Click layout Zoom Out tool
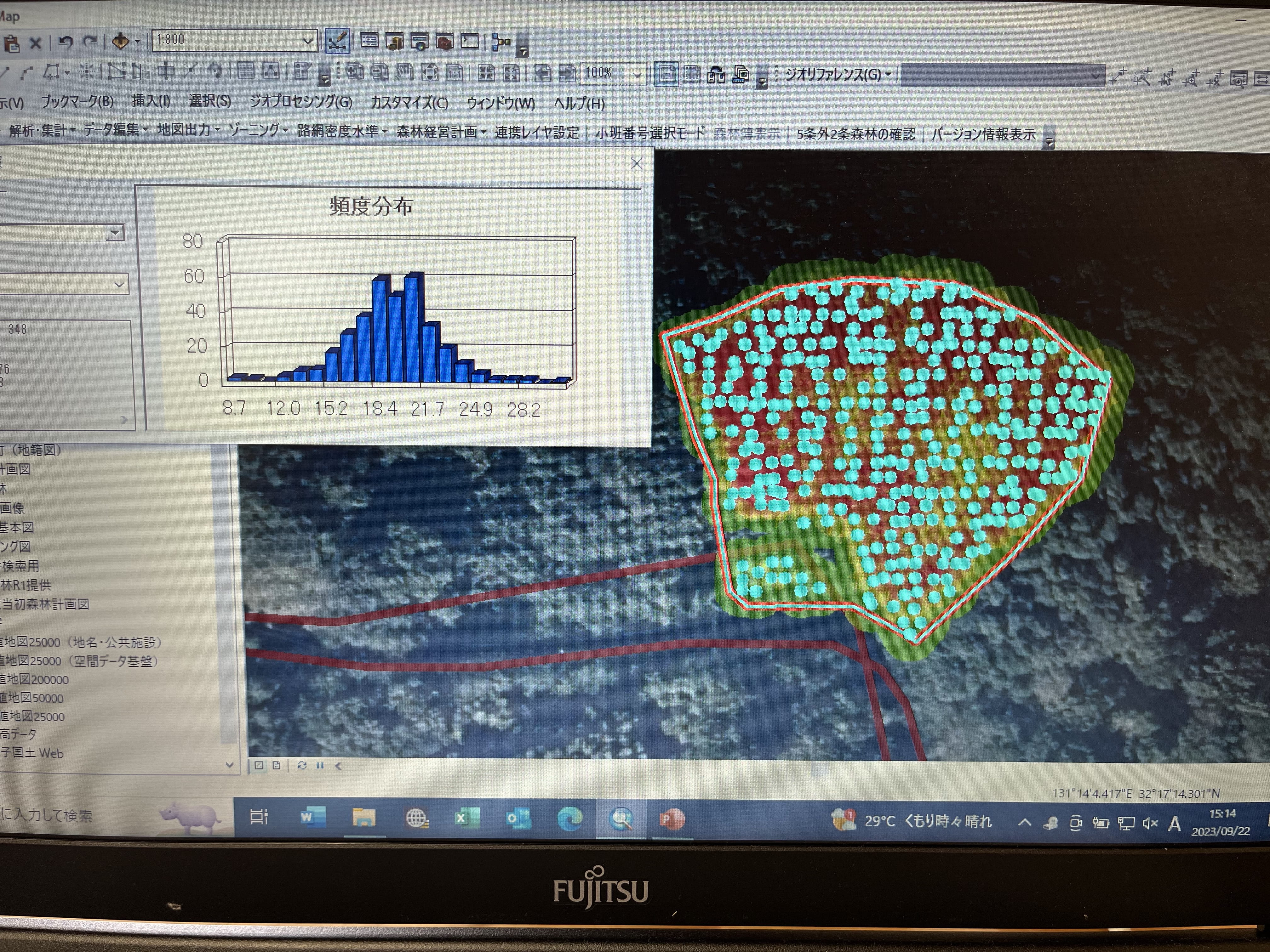Image resolution: width=1270 pixels, height=952 pixels. click(x=380, y=72)
